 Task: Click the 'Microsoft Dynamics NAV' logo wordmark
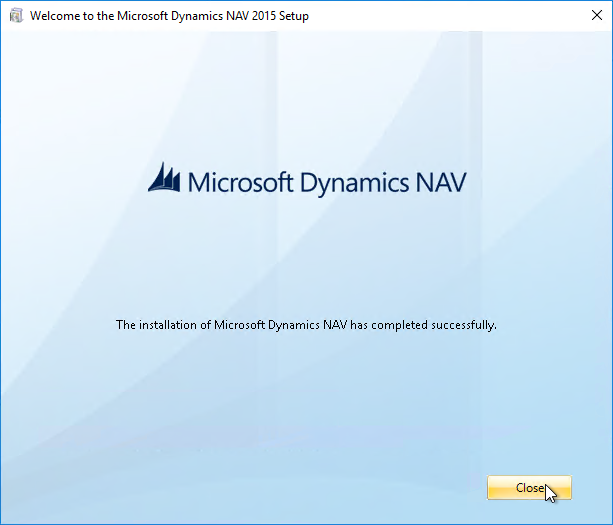click(327, 183)
